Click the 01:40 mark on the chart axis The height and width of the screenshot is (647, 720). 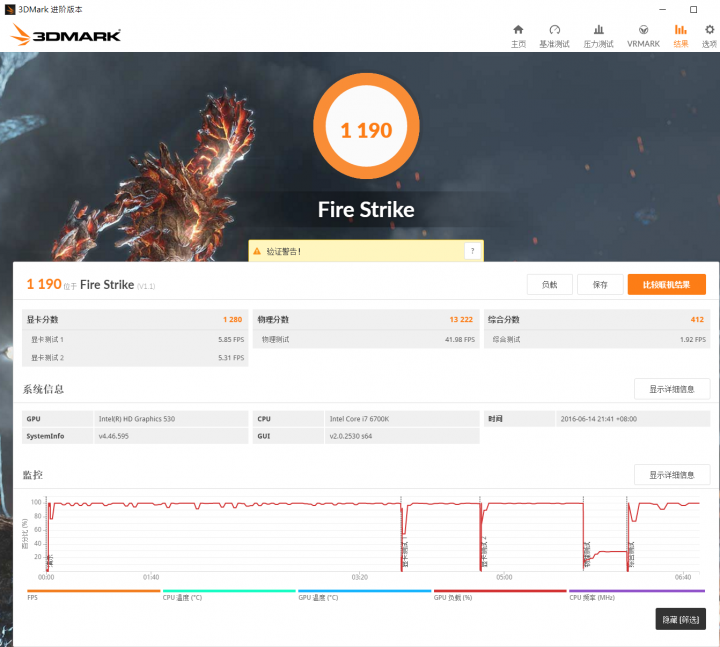tap(151, 577)
